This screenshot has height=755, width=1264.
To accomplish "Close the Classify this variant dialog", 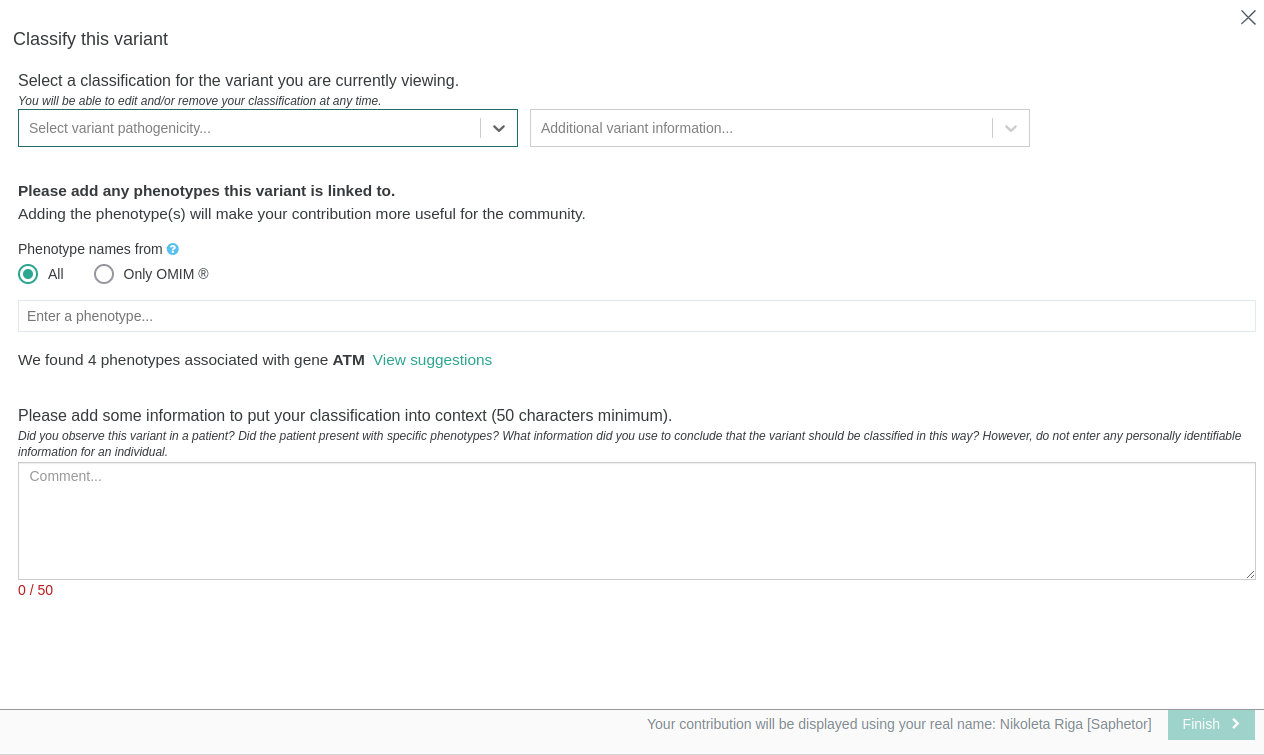I will 1248,17.
